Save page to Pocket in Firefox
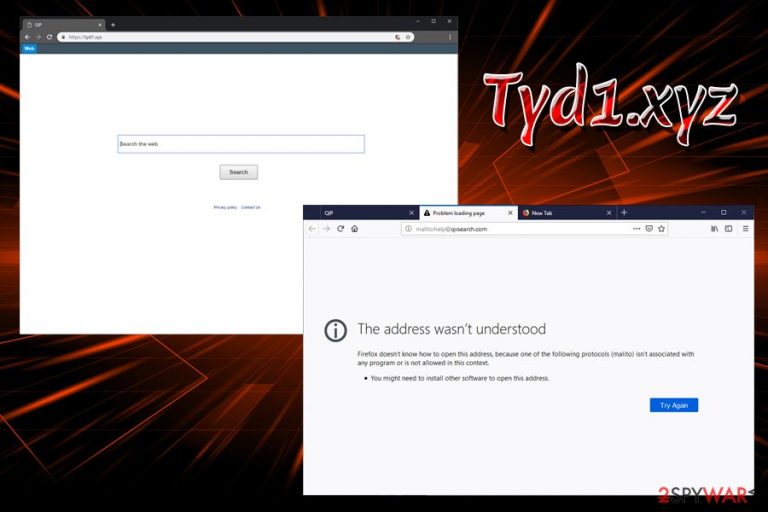The width and height of the screenshot is (768, 512). [649, 228]
